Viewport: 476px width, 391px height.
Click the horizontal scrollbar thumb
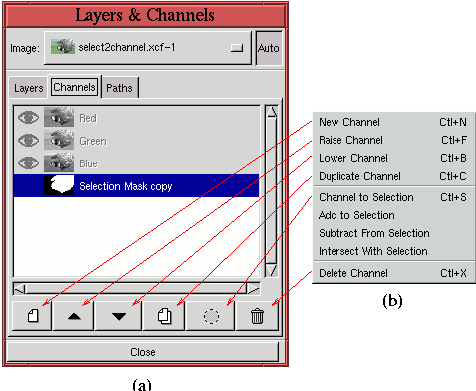[x=136, y=289]
